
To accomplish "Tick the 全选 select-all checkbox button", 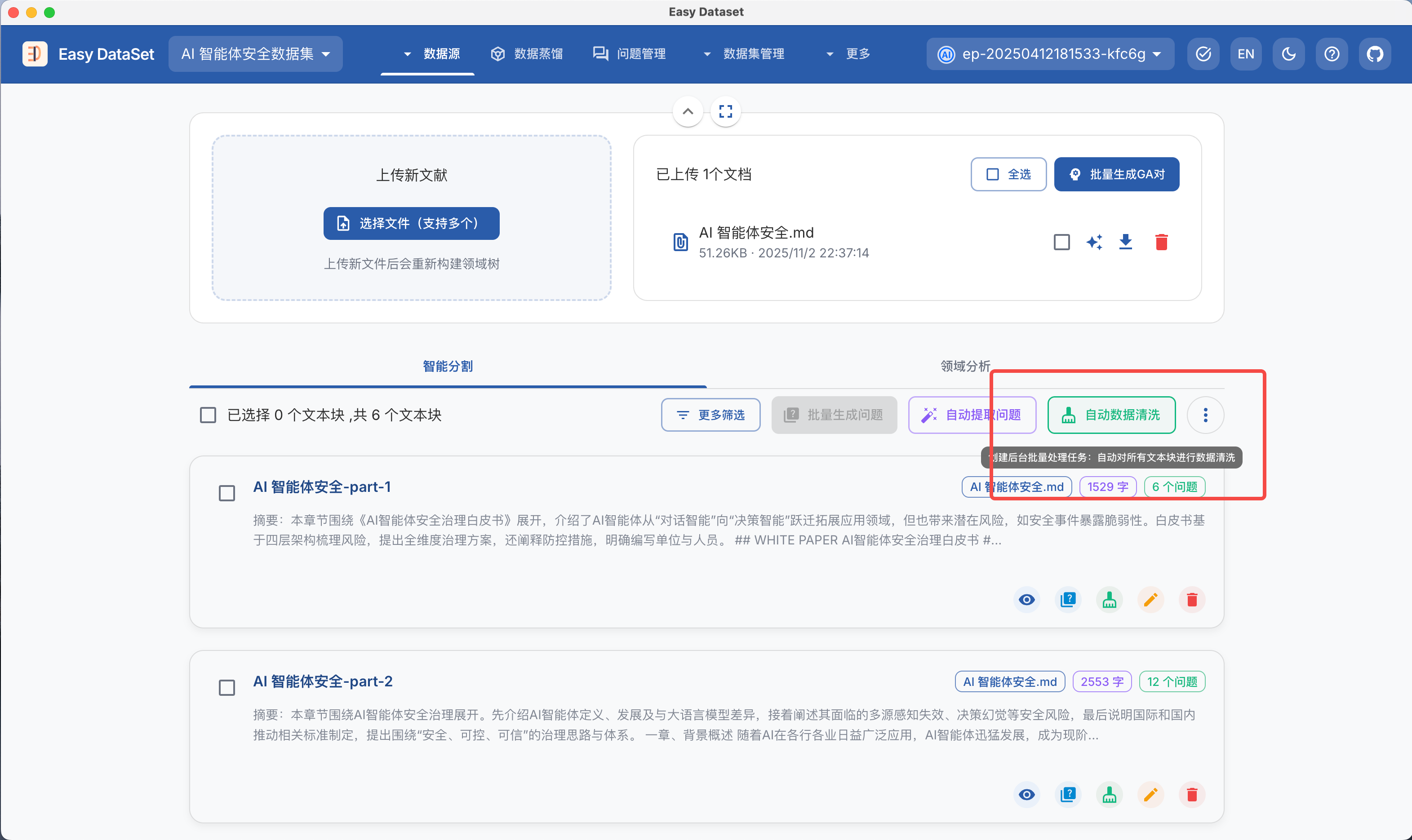I will coord(1008,174).
